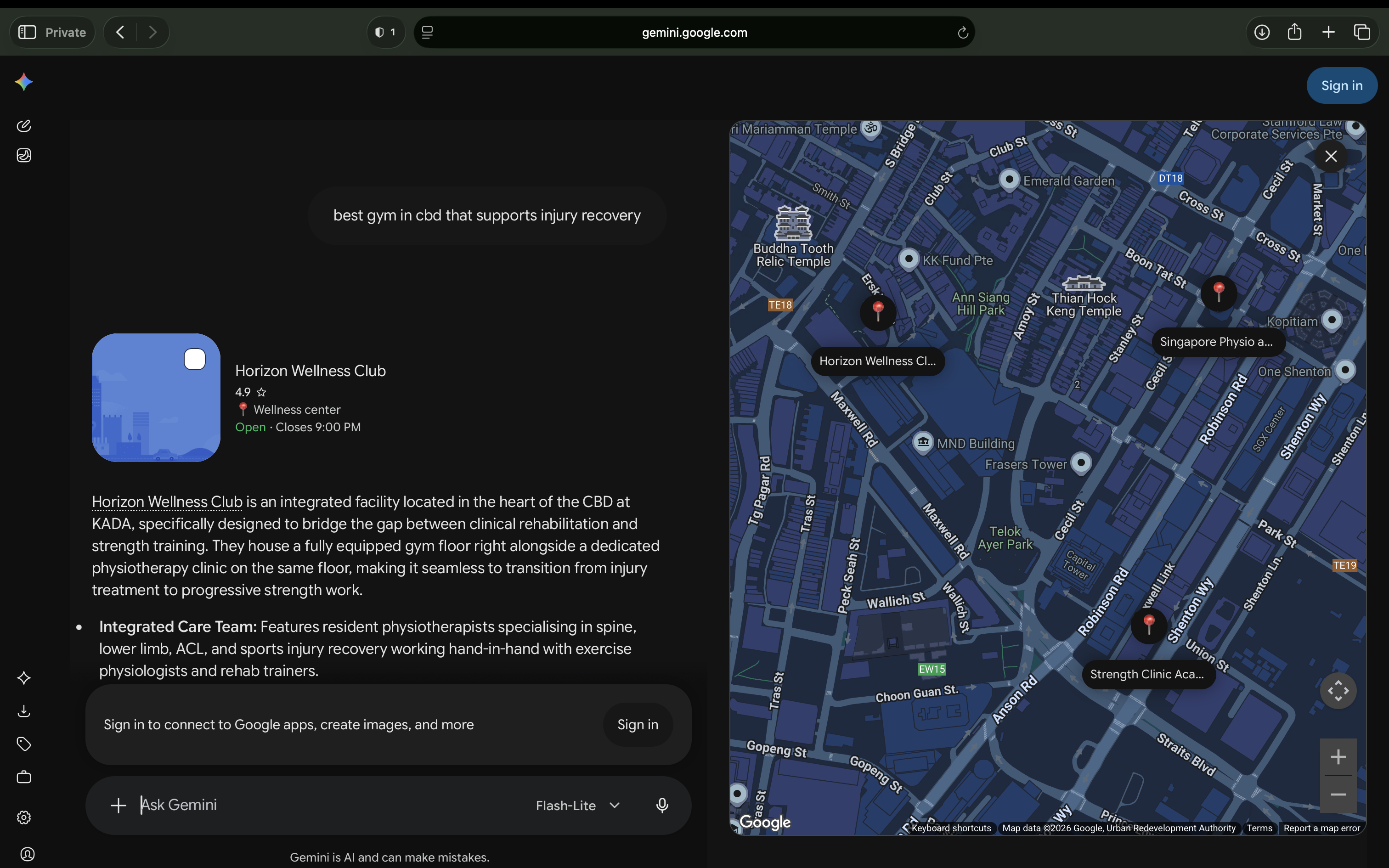Click the Singapore Physio red map pin

click(1219, 293)
